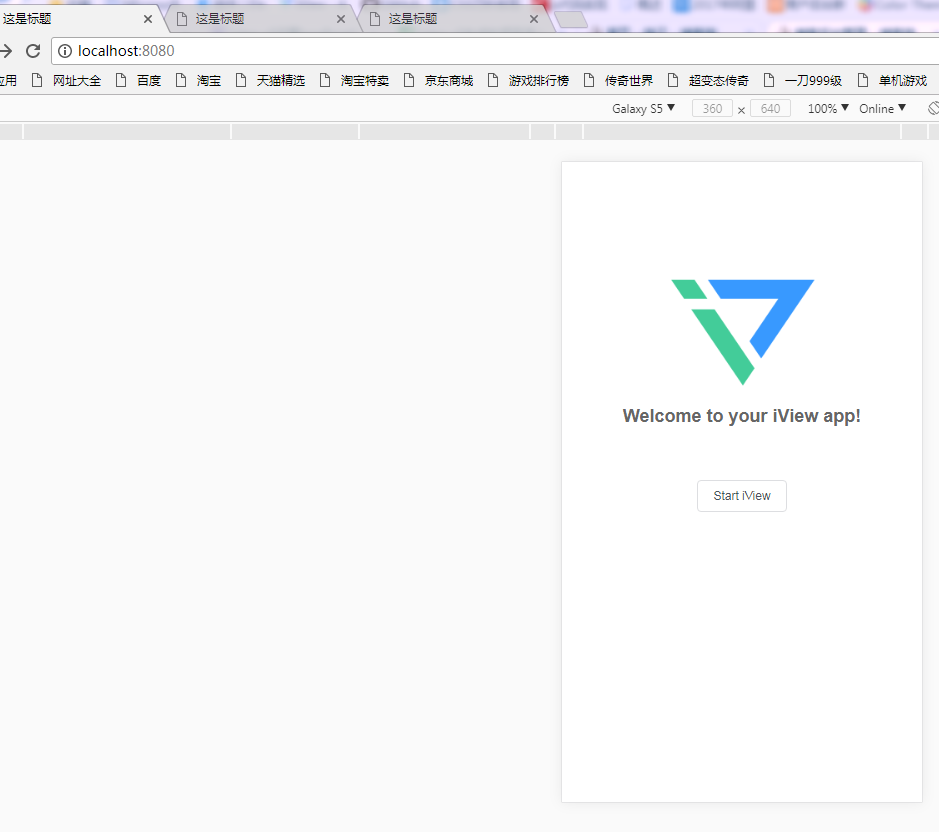939x832 pixels.
Task: Click the page icon of 百度 bookmark
Action: click(121, 80)
